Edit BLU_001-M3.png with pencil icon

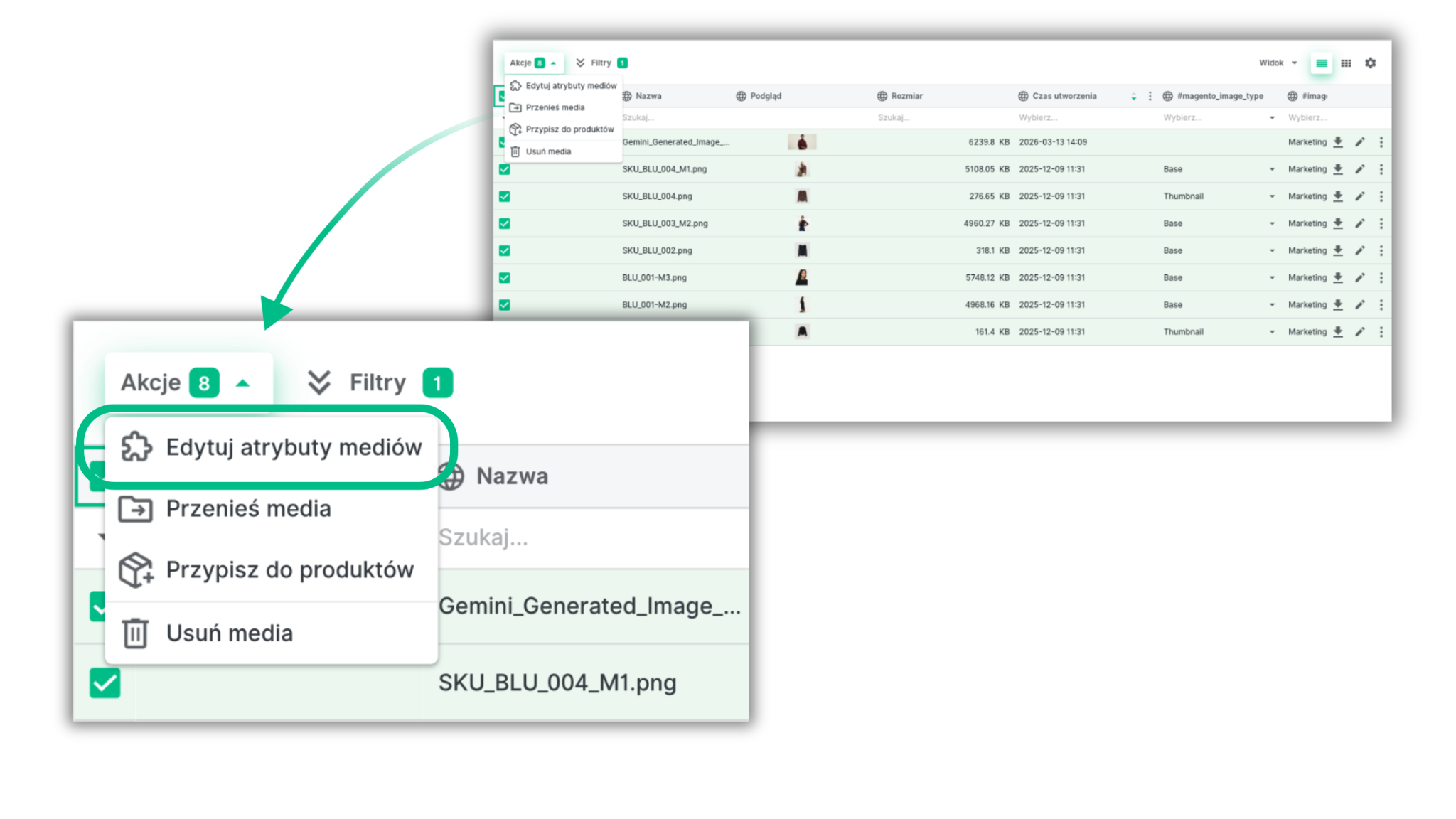(1359, 277)
